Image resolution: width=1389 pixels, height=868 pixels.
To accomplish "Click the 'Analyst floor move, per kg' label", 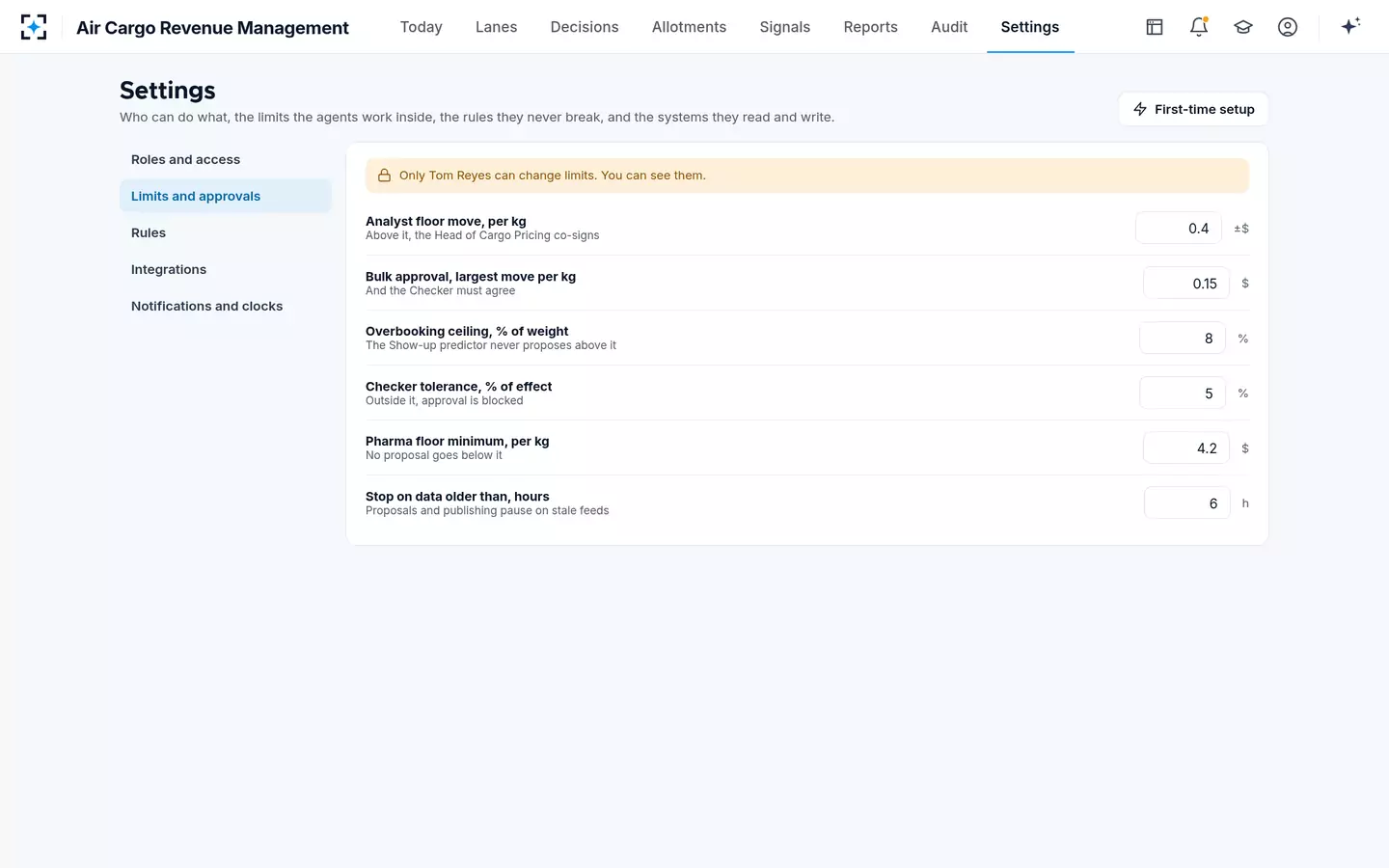I will tap(446, 221).
